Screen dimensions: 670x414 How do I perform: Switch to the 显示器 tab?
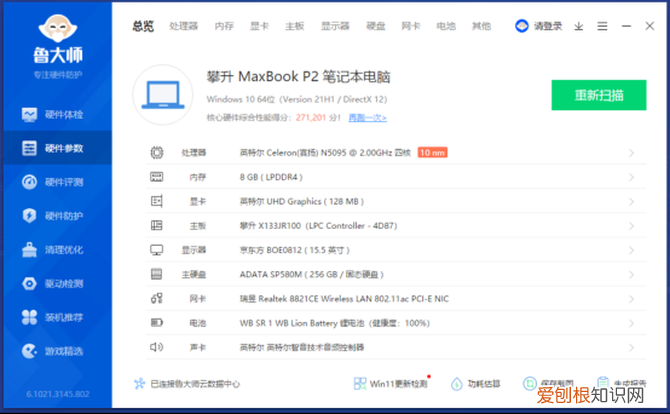[x=335, y=26]
